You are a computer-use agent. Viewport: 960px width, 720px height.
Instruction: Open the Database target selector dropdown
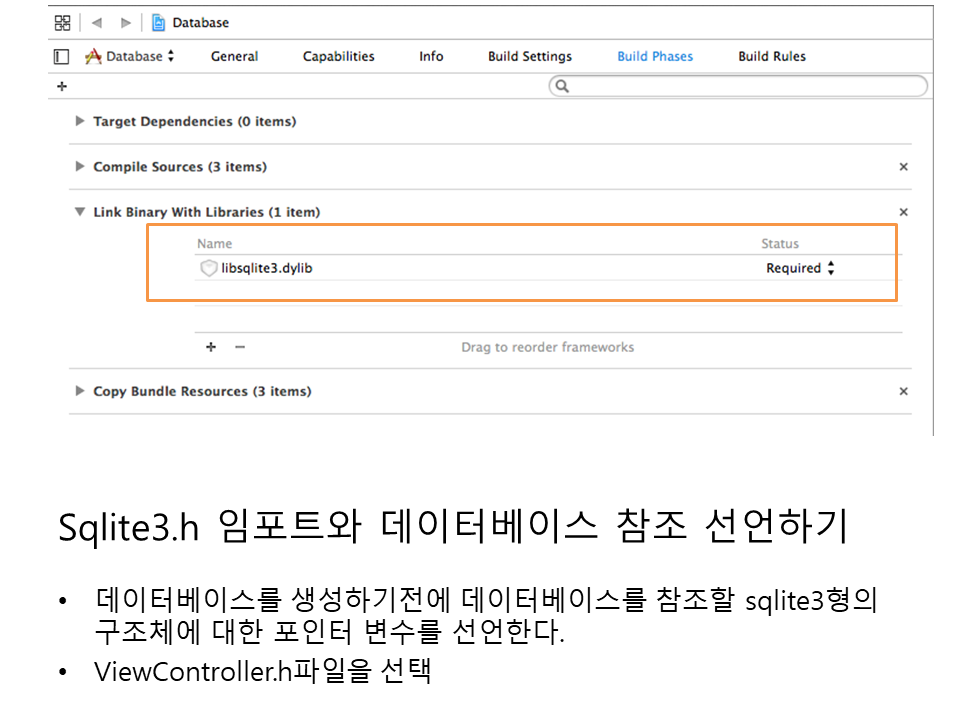130,57
